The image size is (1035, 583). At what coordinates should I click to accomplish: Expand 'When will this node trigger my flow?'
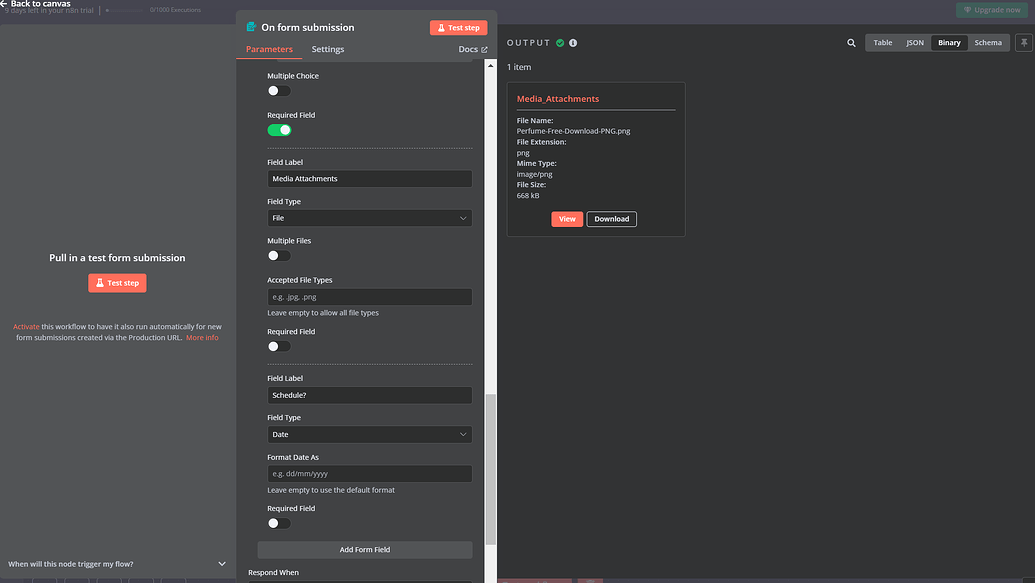click(117, 564)
